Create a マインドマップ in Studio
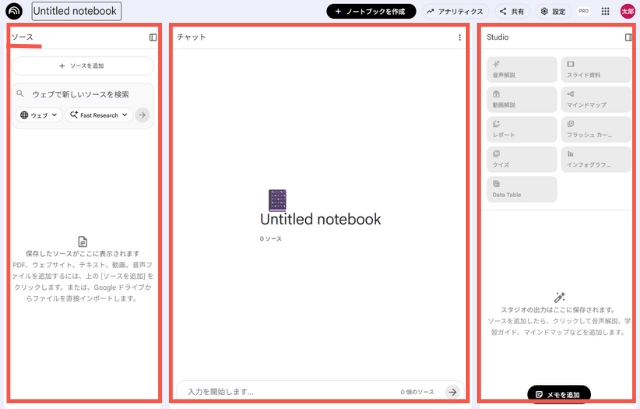The height and width of the screenshot is (409, 640). pyautogui.click(x=594, y=99)
